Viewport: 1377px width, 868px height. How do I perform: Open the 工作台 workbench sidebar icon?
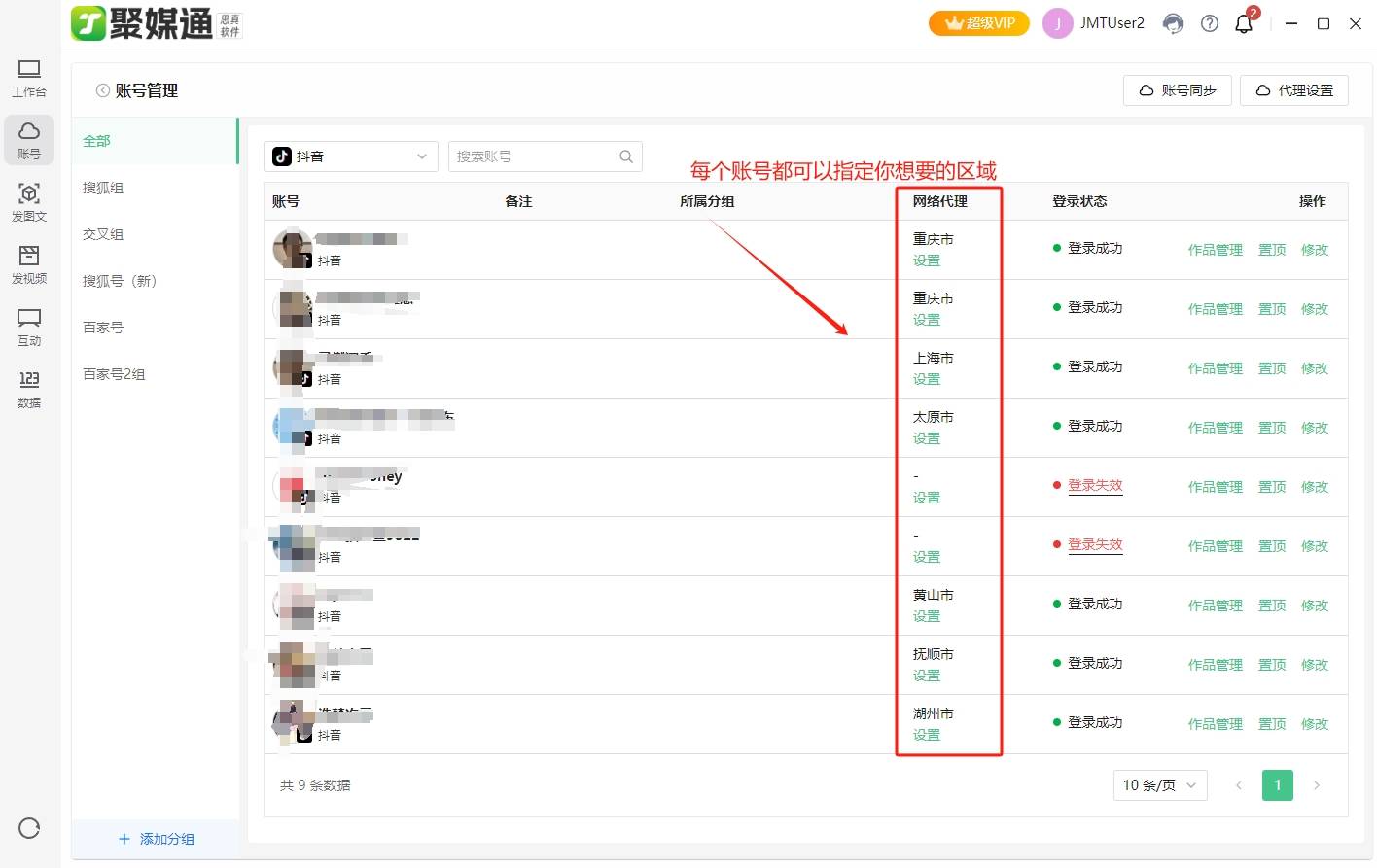pos(29,78)
